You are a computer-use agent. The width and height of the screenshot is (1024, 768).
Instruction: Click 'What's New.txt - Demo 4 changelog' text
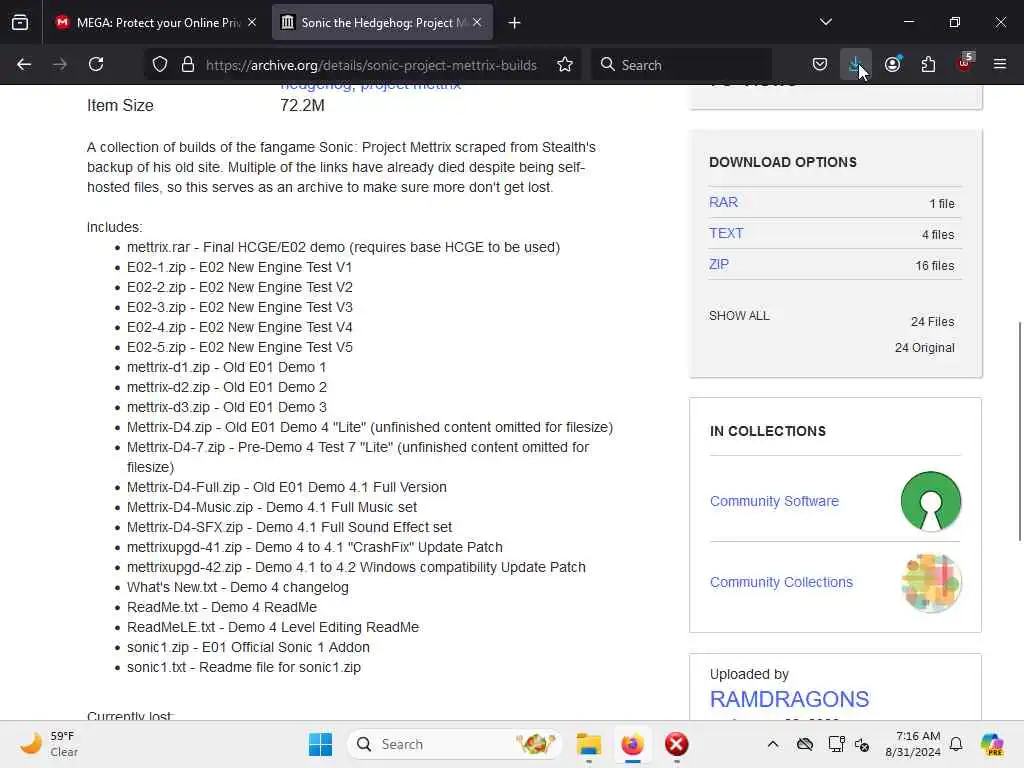238,587
